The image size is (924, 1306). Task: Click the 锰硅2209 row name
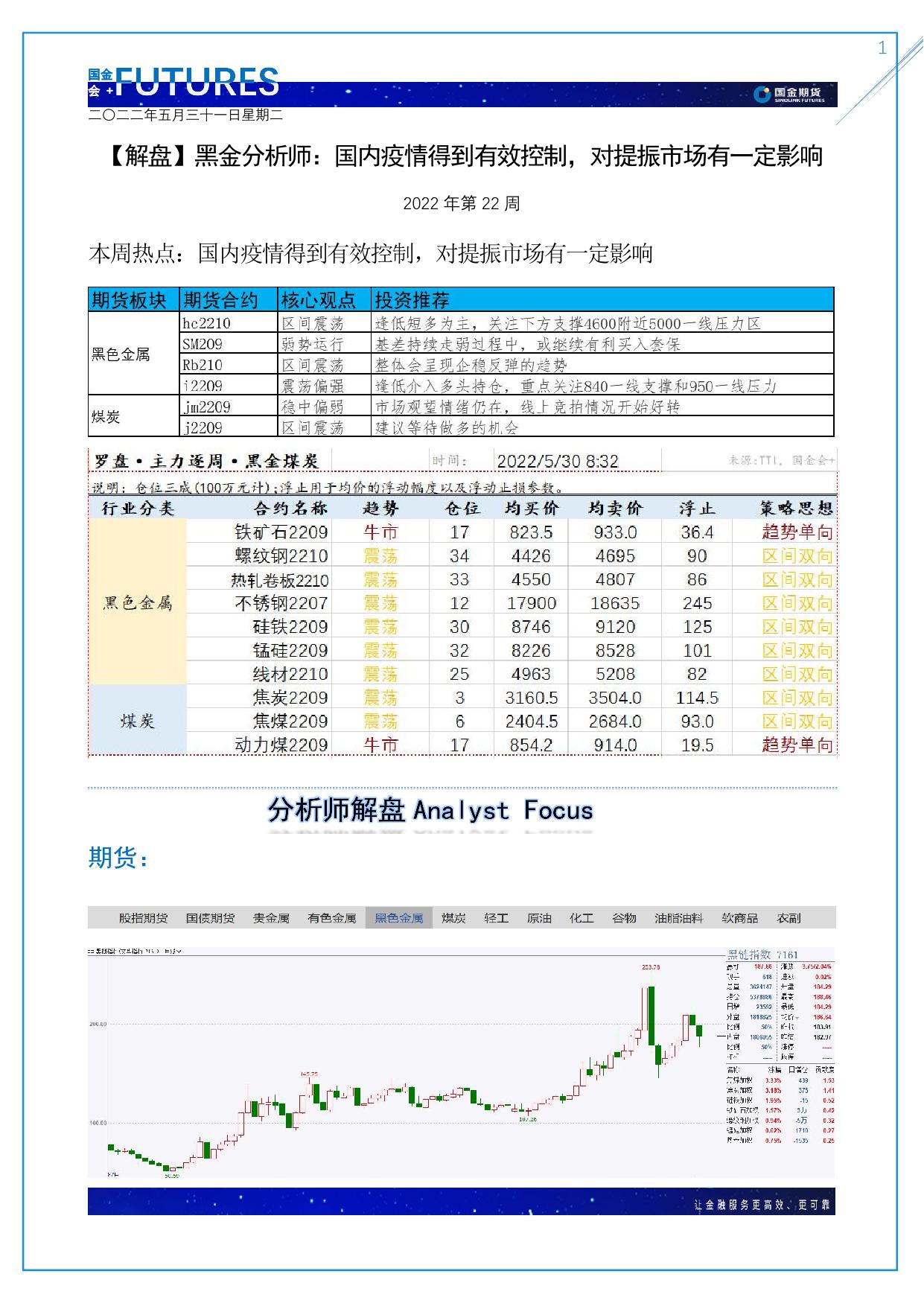pos(290,651)
